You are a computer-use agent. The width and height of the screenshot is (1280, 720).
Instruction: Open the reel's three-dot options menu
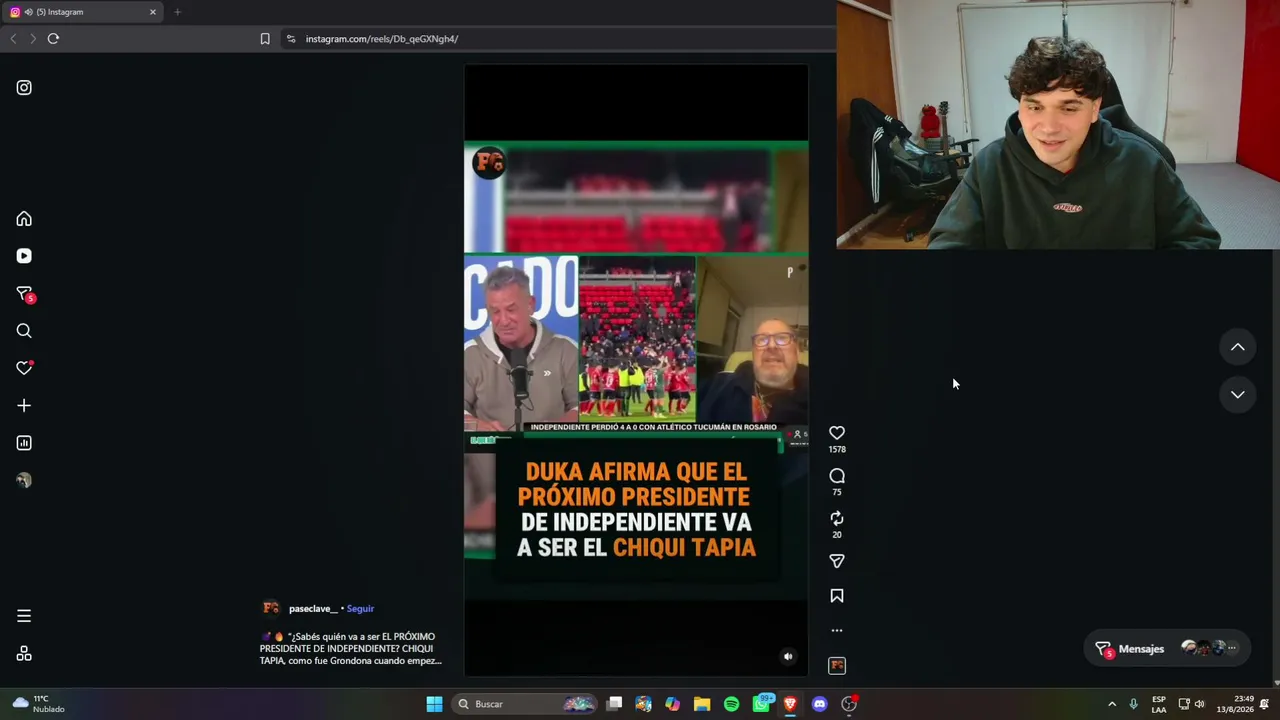tap(837, 631)
